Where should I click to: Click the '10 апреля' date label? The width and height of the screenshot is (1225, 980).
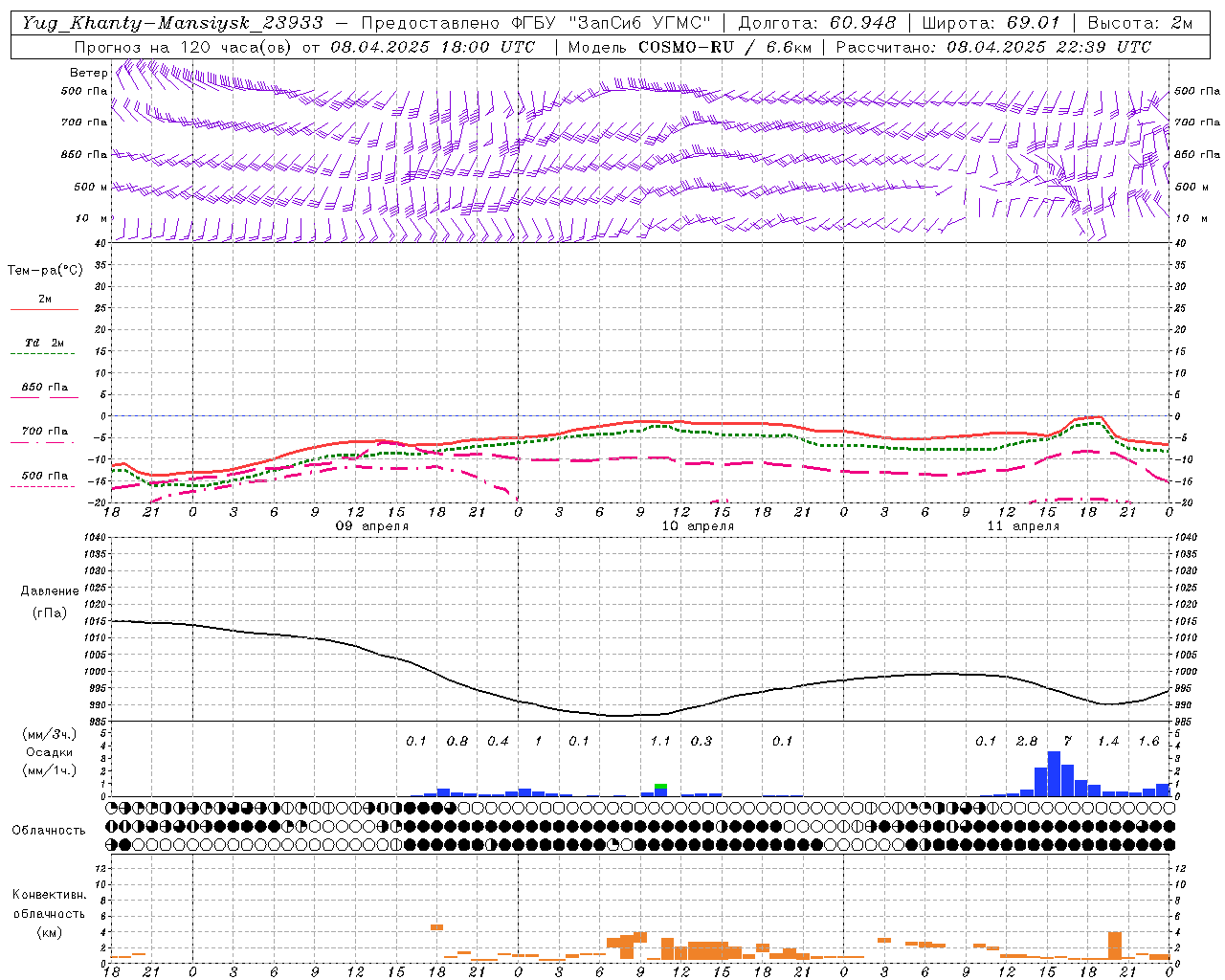[x=698, y=526]
